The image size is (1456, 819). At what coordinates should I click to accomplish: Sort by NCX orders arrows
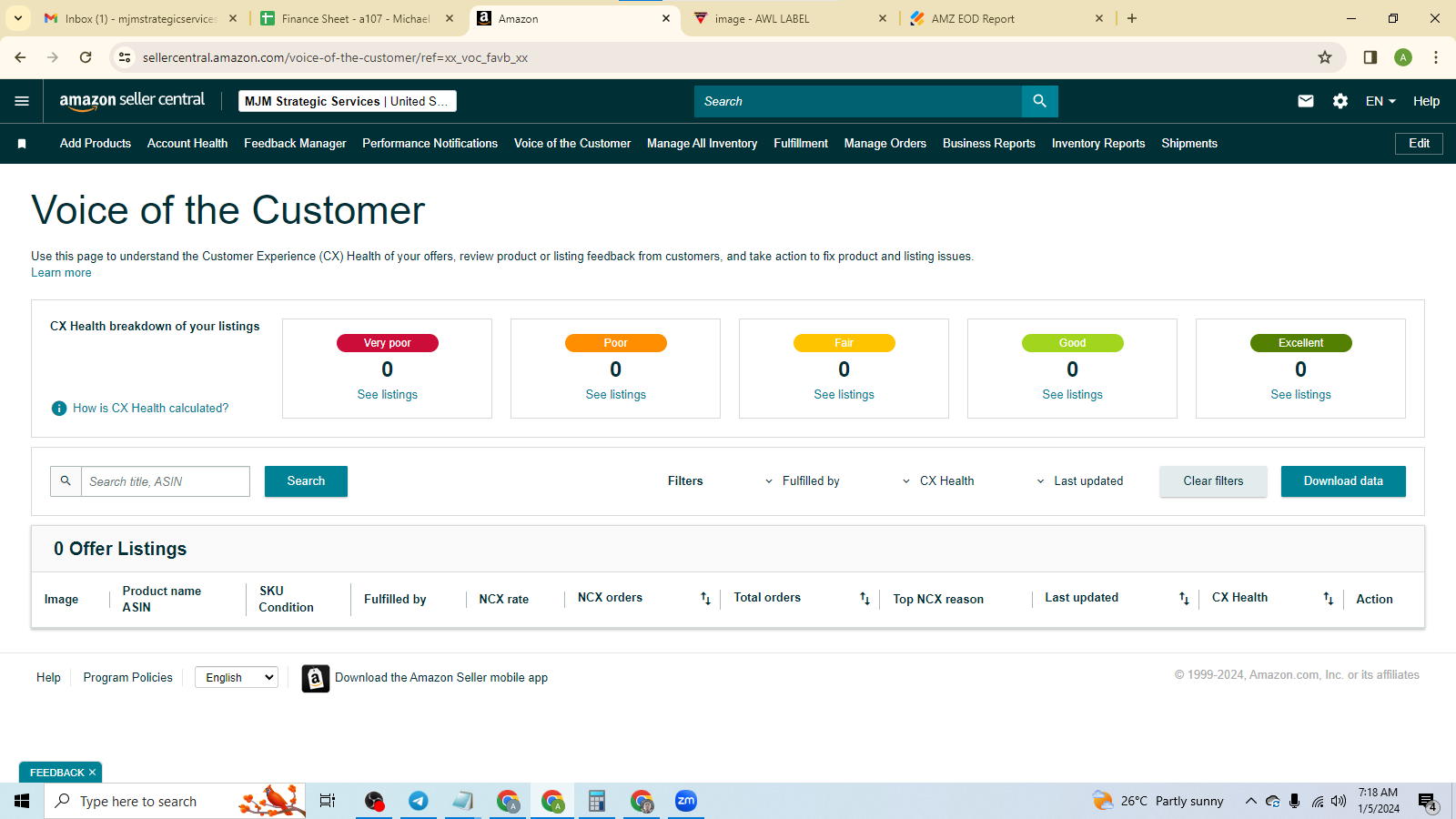705,598
